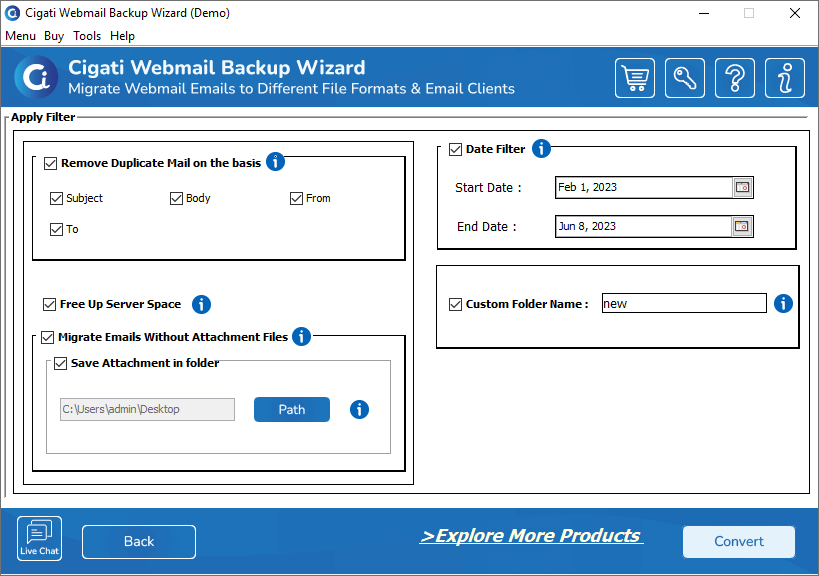Uncheck the To checkbox

[56, 229]
